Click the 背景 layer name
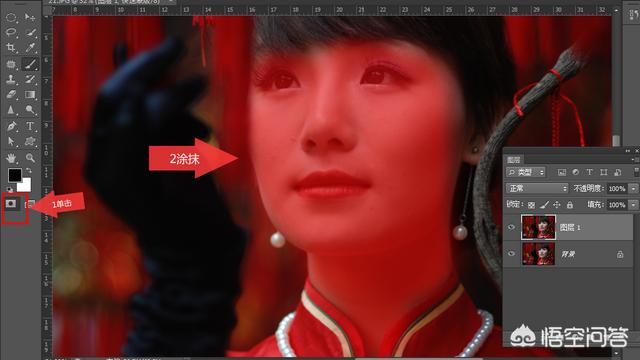The height and width of the screenshot is (360, 640). tap(568, 254)
